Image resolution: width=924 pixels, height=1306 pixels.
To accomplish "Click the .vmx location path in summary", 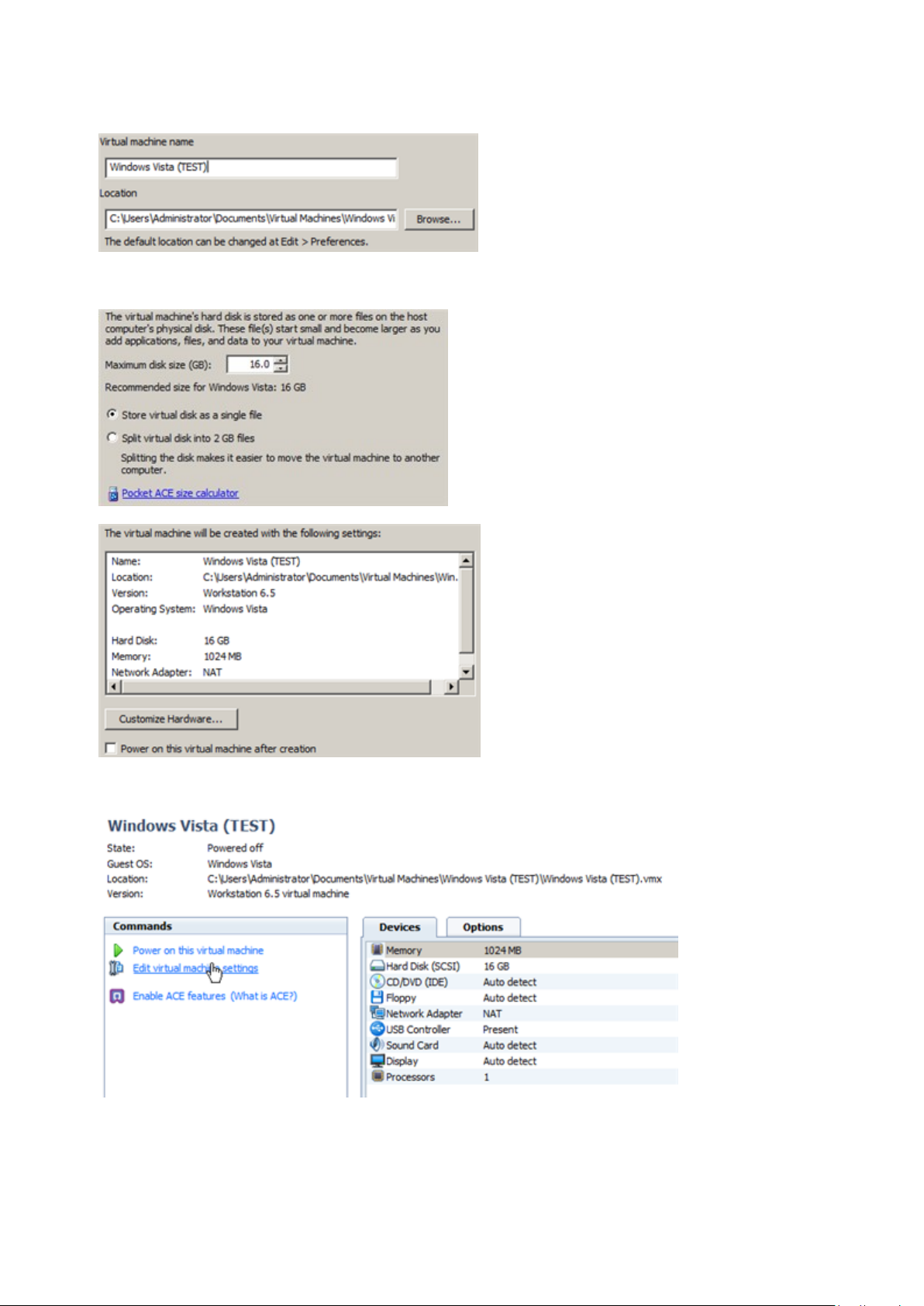I will pyautogui.click(x=434, y=879).
